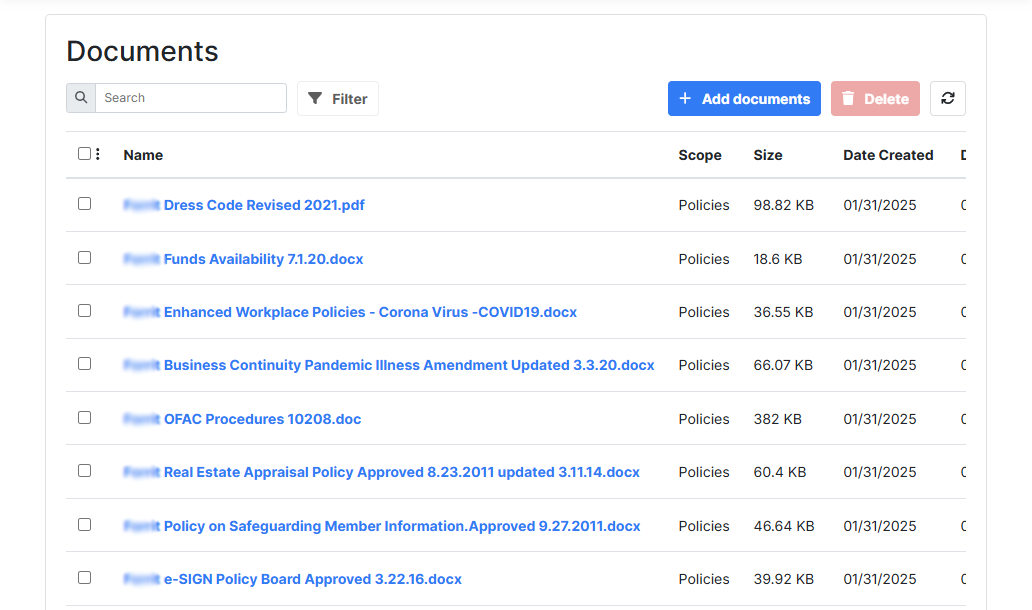Tick the OFAC Procedures 10208.doc checkbox
The image size is (1032, 610).
(84, 418)
